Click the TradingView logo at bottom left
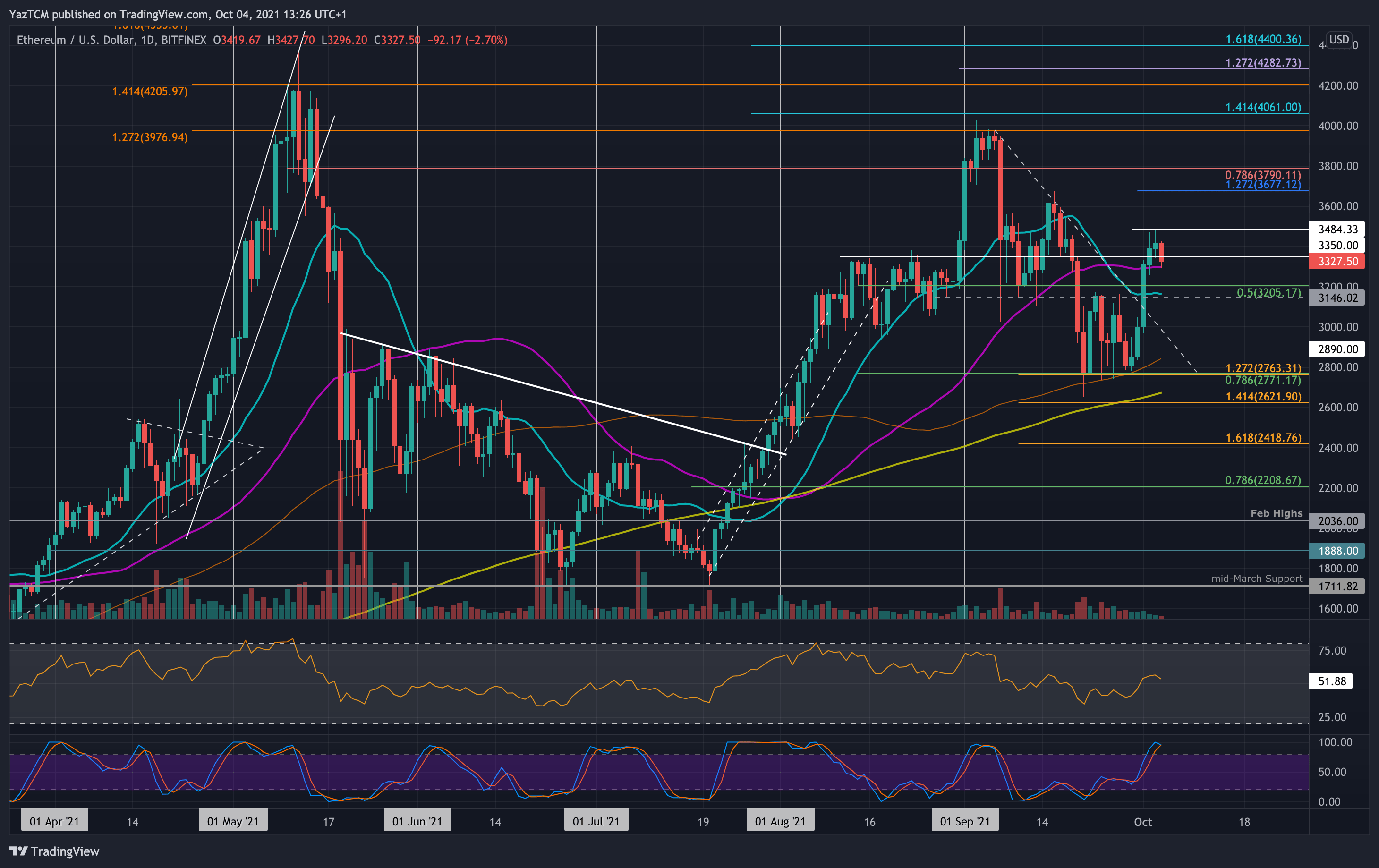The image size is (1379, 868). pyautogui.click(x=54, y=851)
